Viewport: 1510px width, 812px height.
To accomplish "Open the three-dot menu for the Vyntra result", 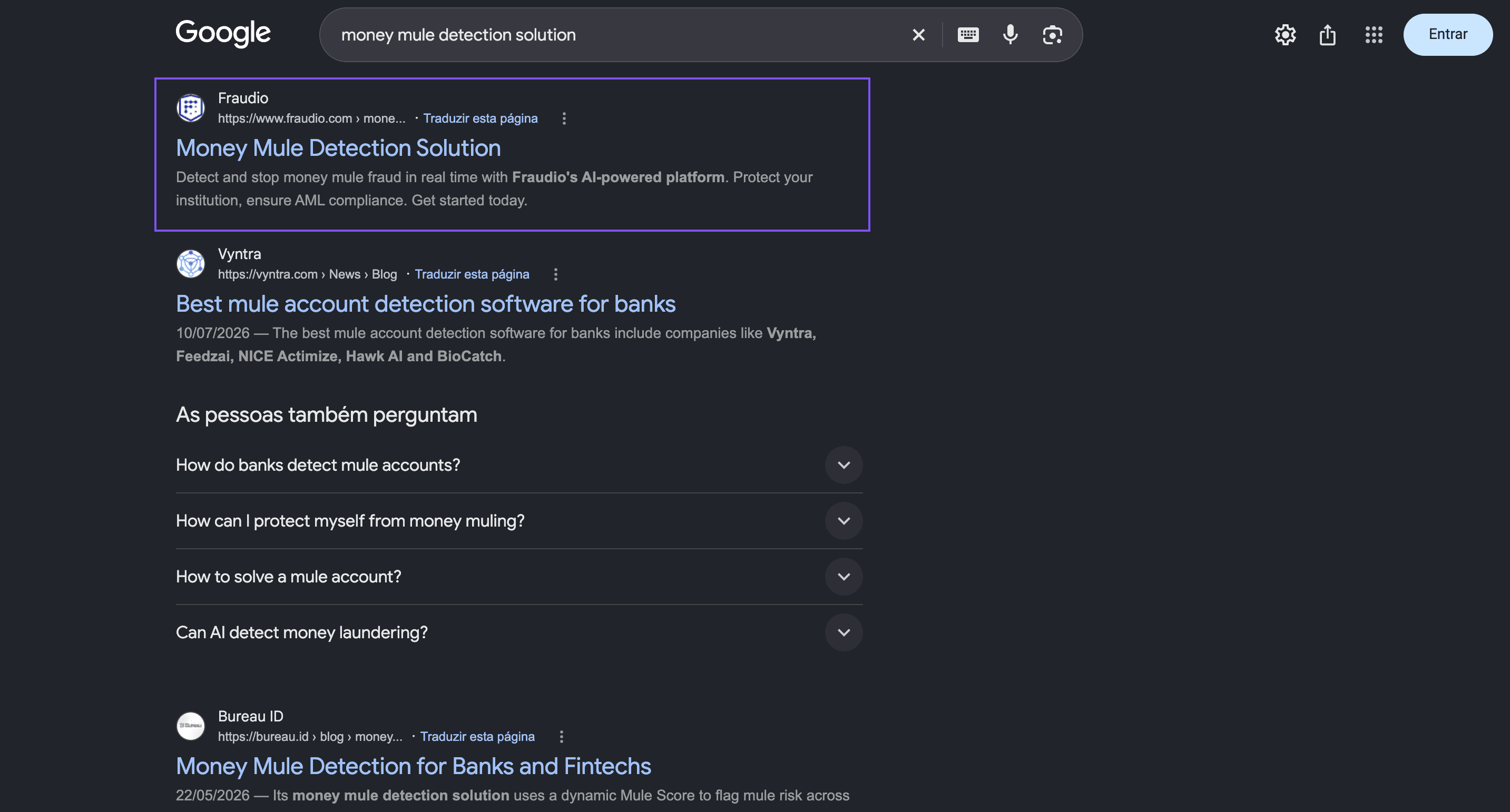I will point(556,274).
